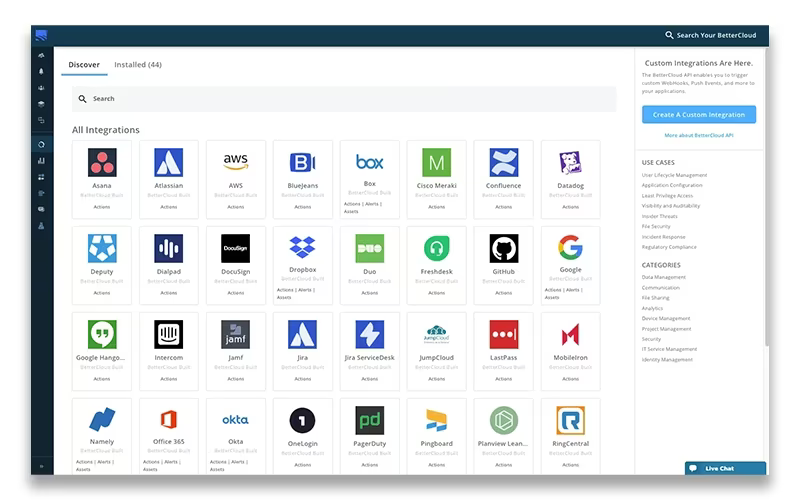The height and width of the screenshot is (500, 800).
Task: Filter by Application Configuration use case
Action: click(x=672, y=185)
